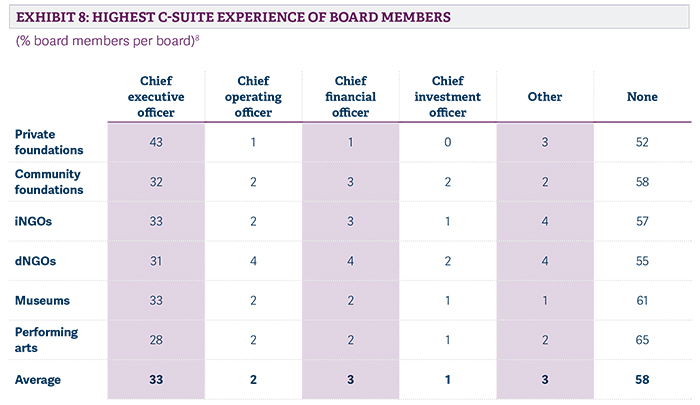
Task: Click Private foundations CEO value 43
Action: tap(155, 142)
